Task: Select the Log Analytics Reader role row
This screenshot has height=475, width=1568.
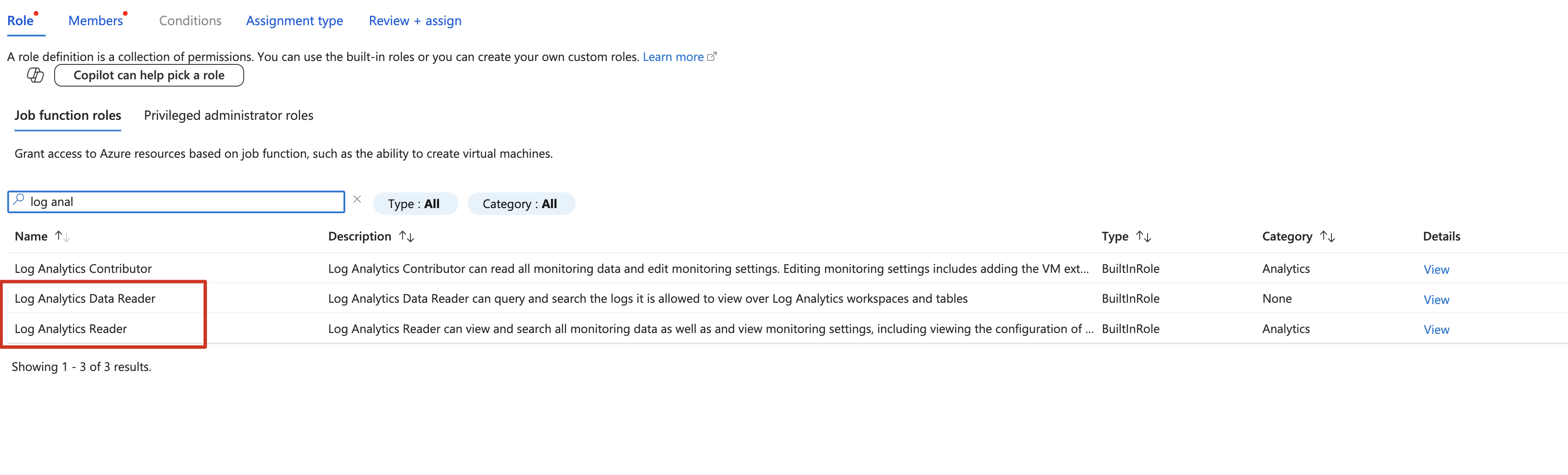Action: pyautogui.click(x=71, y=328)
